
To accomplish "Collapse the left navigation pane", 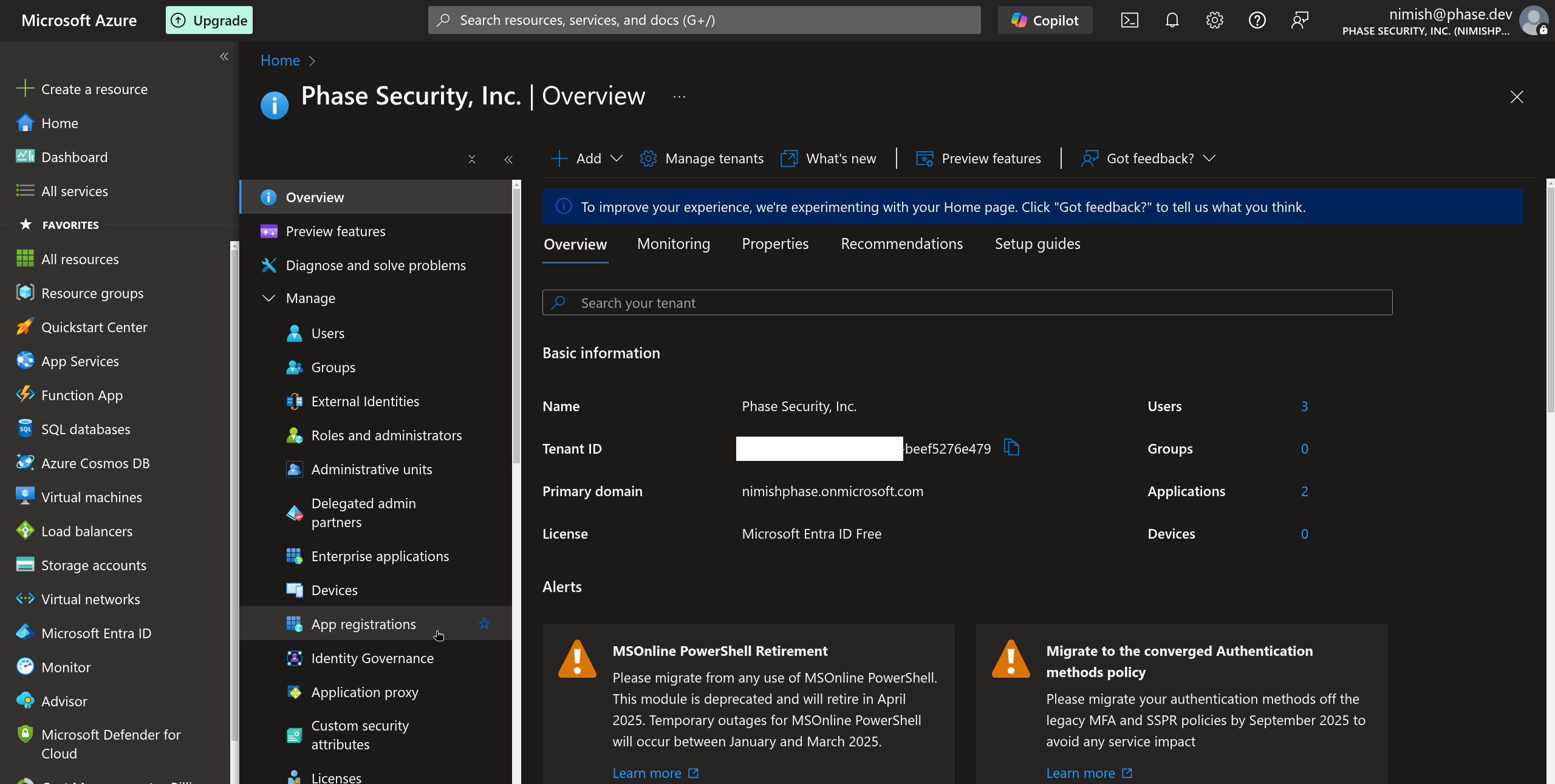I will (x=224, y=56).
